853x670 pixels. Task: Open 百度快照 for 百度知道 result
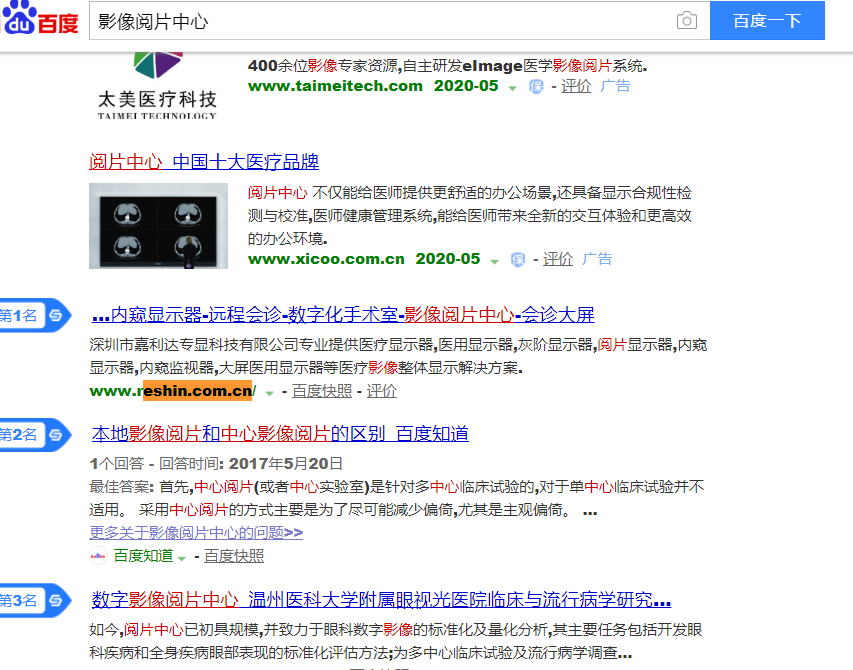point(234,556)
